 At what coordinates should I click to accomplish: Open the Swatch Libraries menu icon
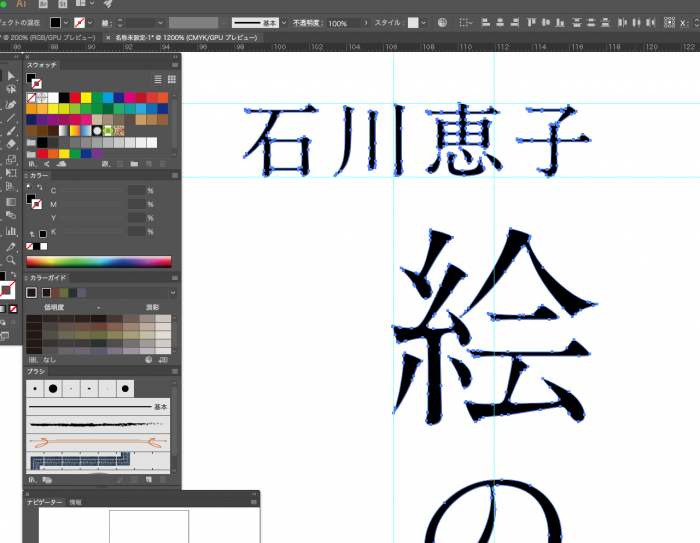coord(33,164)
